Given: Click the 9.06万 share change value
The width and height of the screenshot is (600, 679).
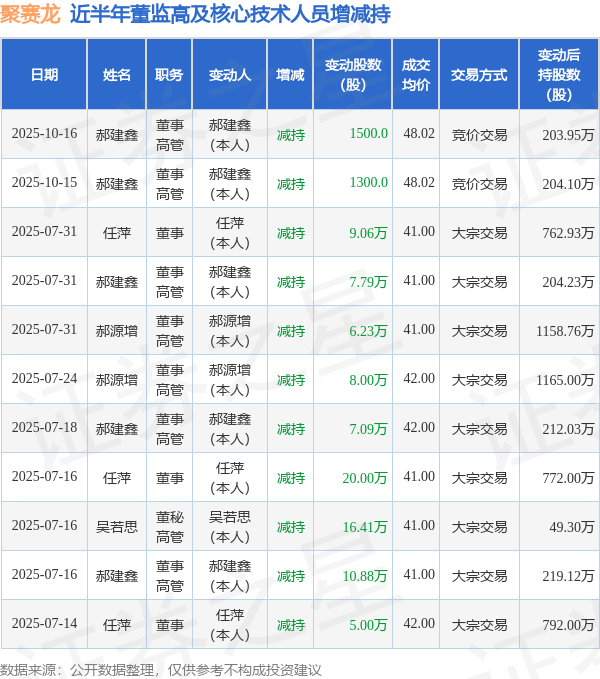Looking at the screenshot, I should (x=368, y=233).
